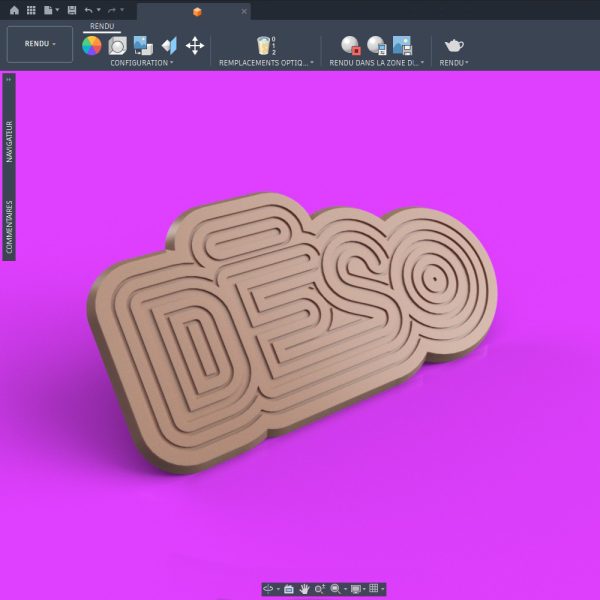Open the zoom options dropdown arrow

tap(346, 589)
